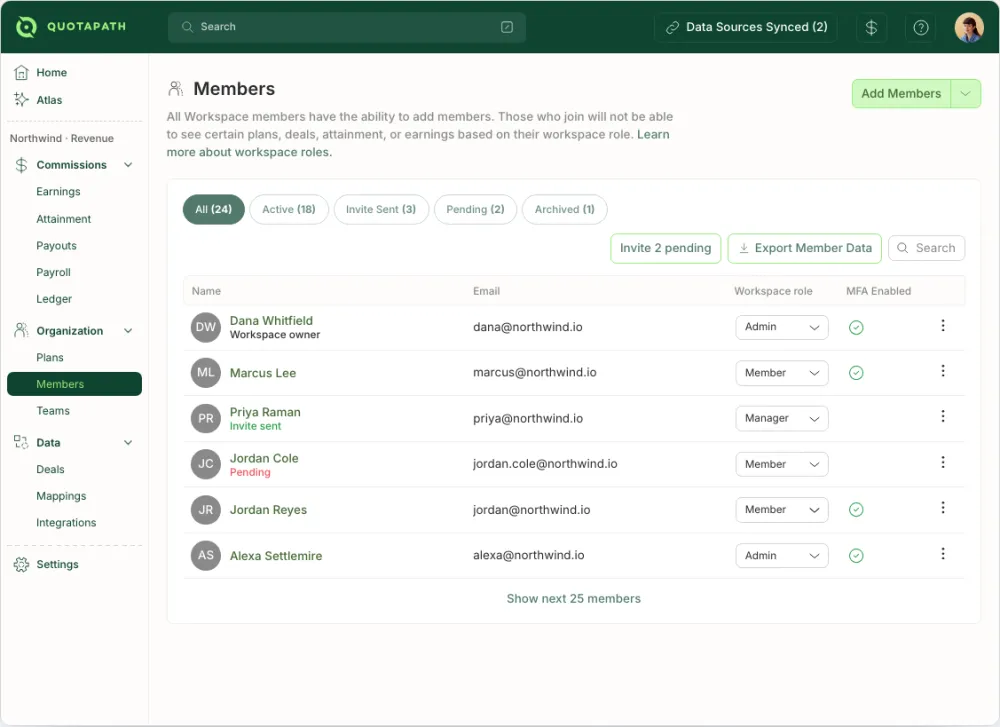Click the Data mapping icon in sidebar

pyautogui.click(x=21, y=442)
